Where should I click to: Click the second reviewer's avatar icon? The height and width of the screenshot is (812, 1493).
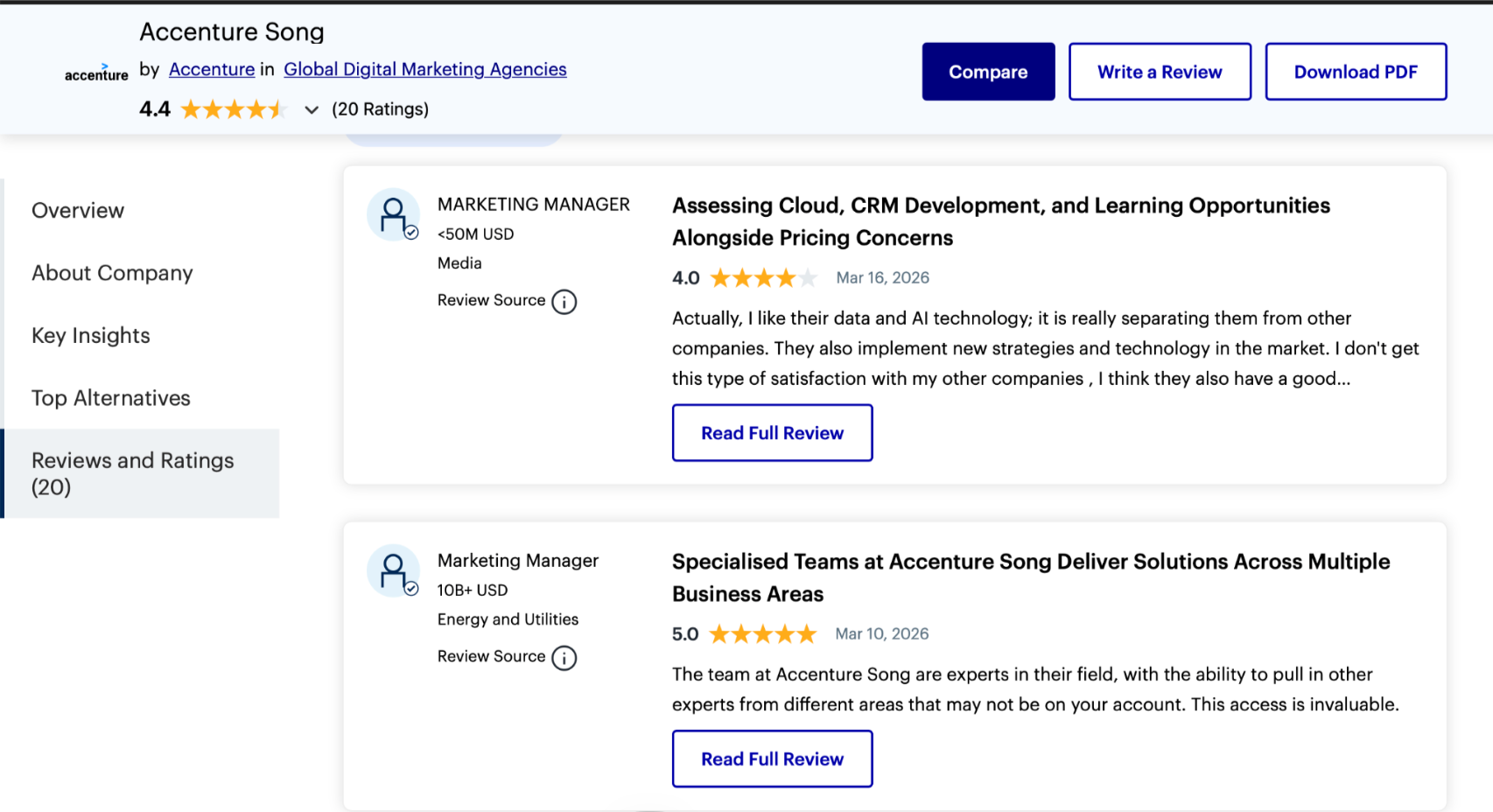(x=393, y=570)
